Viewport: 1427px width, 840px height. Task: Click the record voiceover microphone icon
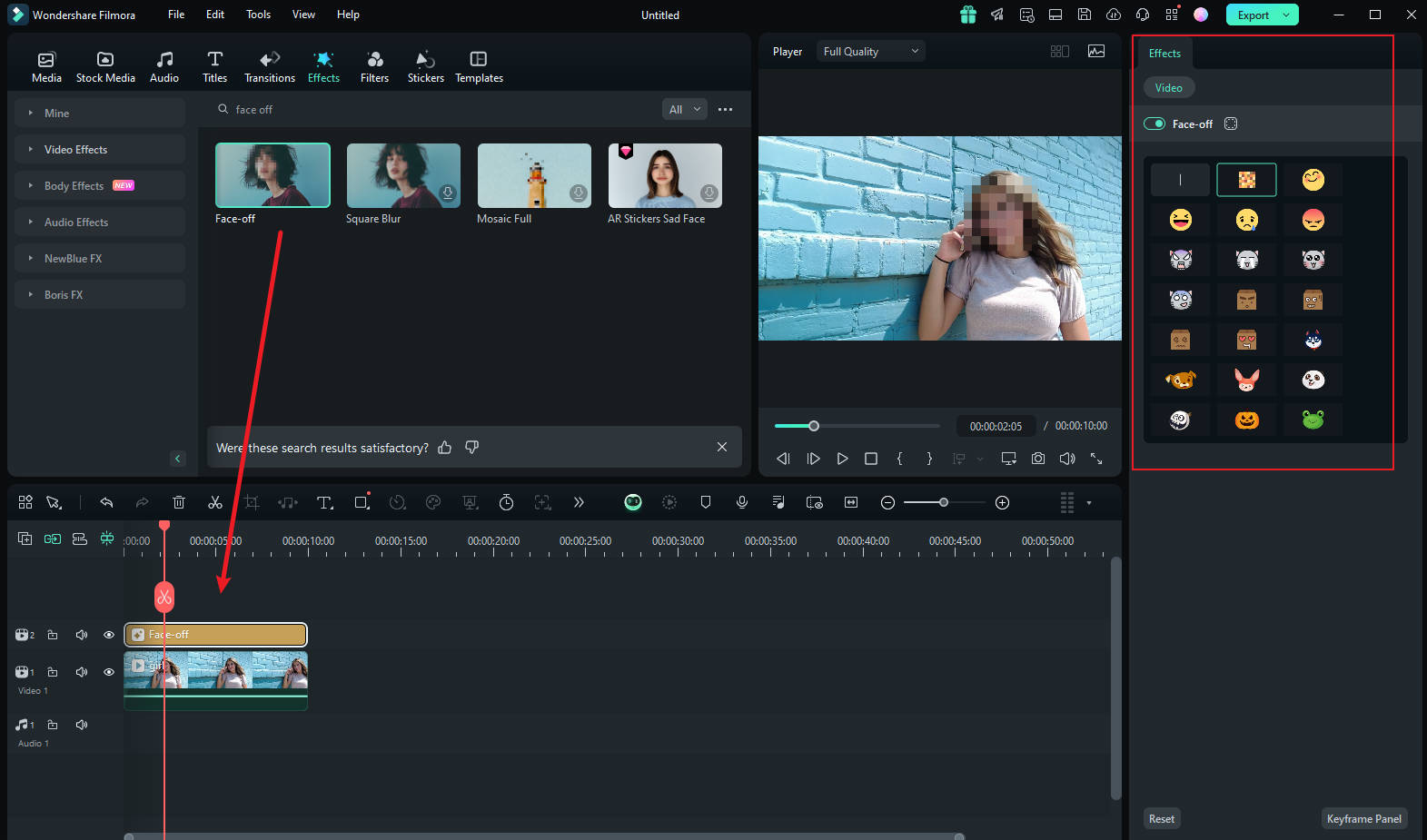(742, 502)
